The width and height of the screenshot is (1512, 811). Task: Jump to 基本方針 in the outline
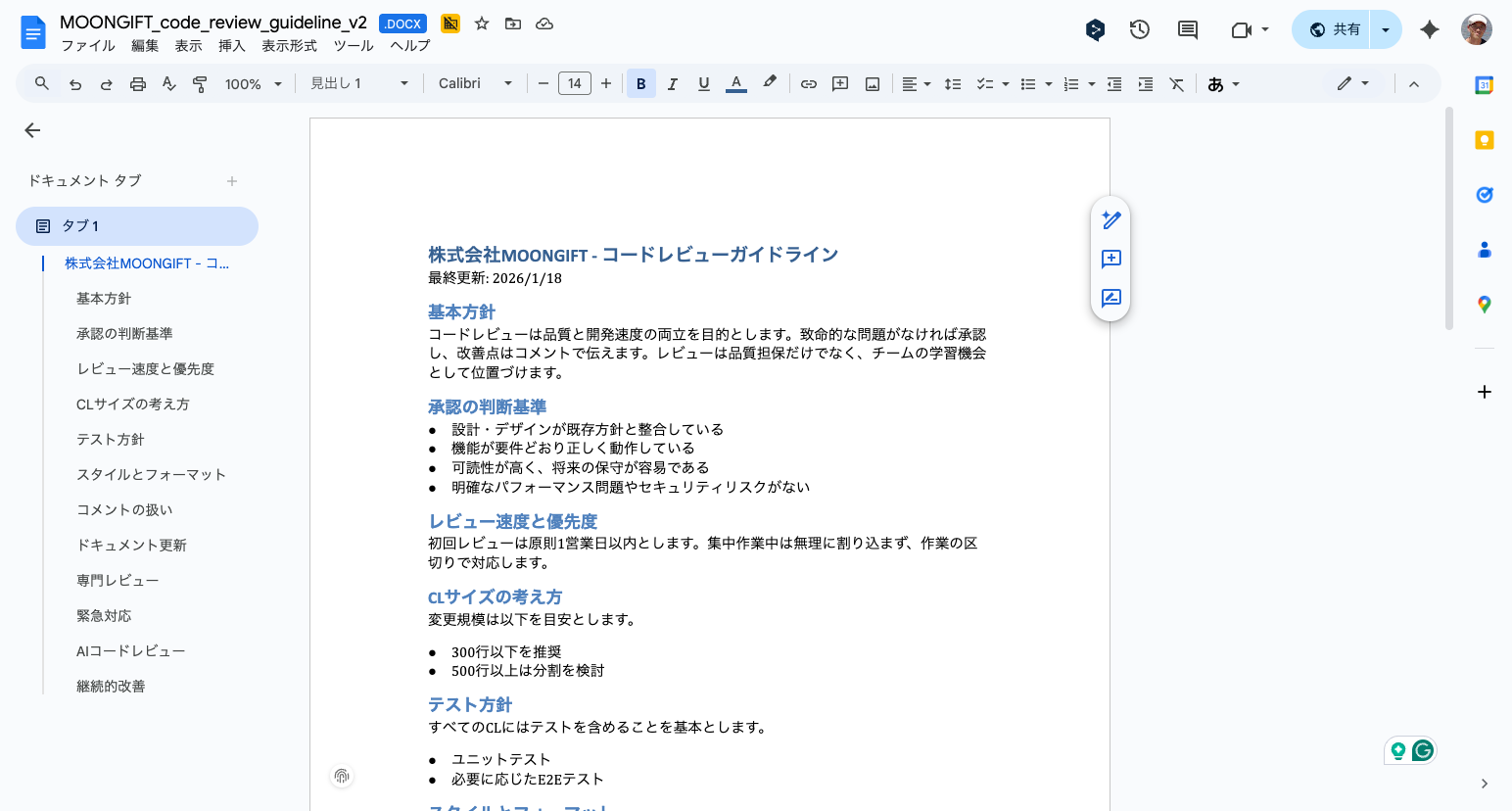[x=104, y=299]
